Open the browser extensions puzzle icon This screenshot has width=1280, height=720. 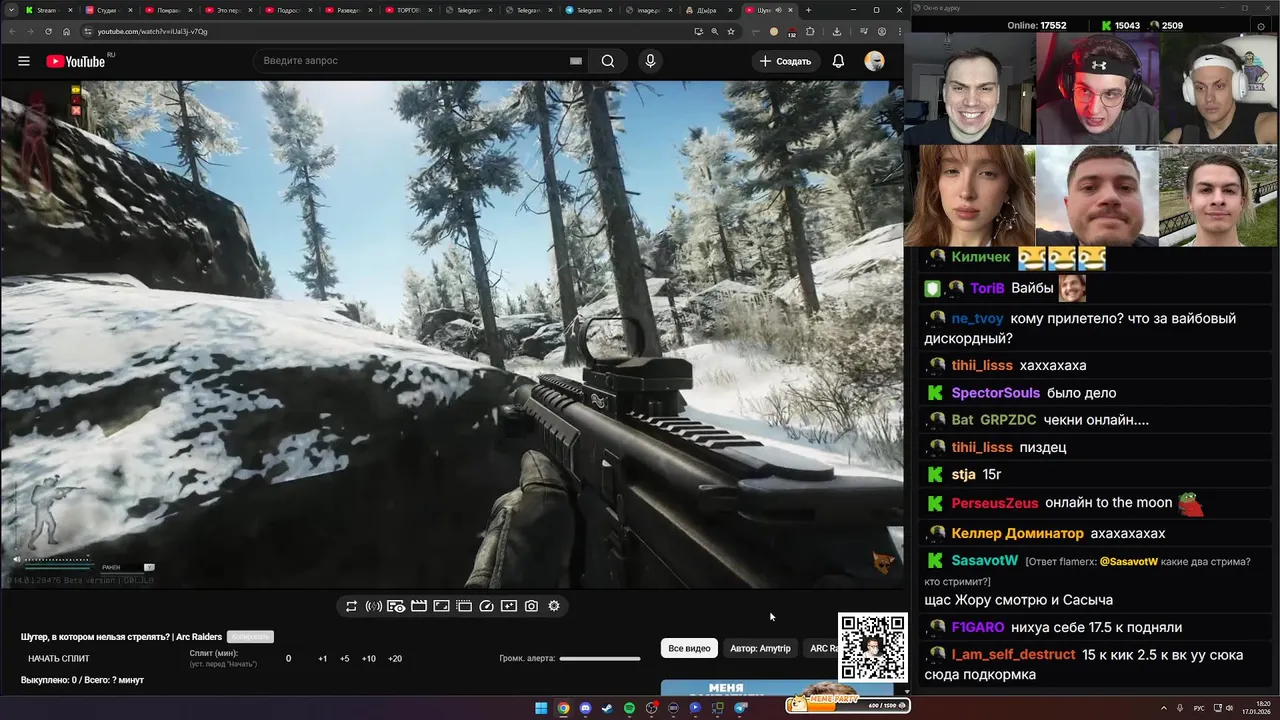(810, 31)
